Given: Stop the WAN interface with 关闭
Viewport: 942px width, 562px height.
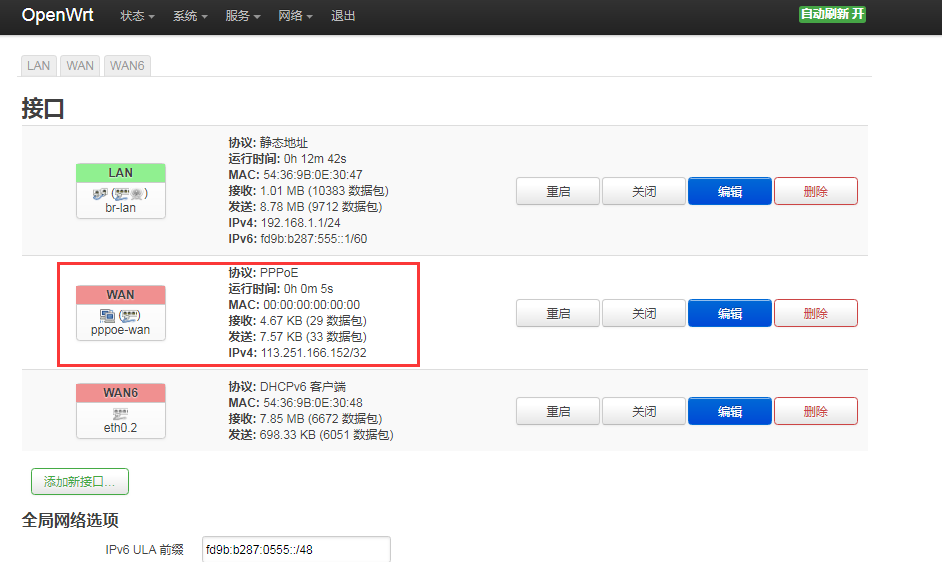Looking at the screenshot, I should (643, 313).
